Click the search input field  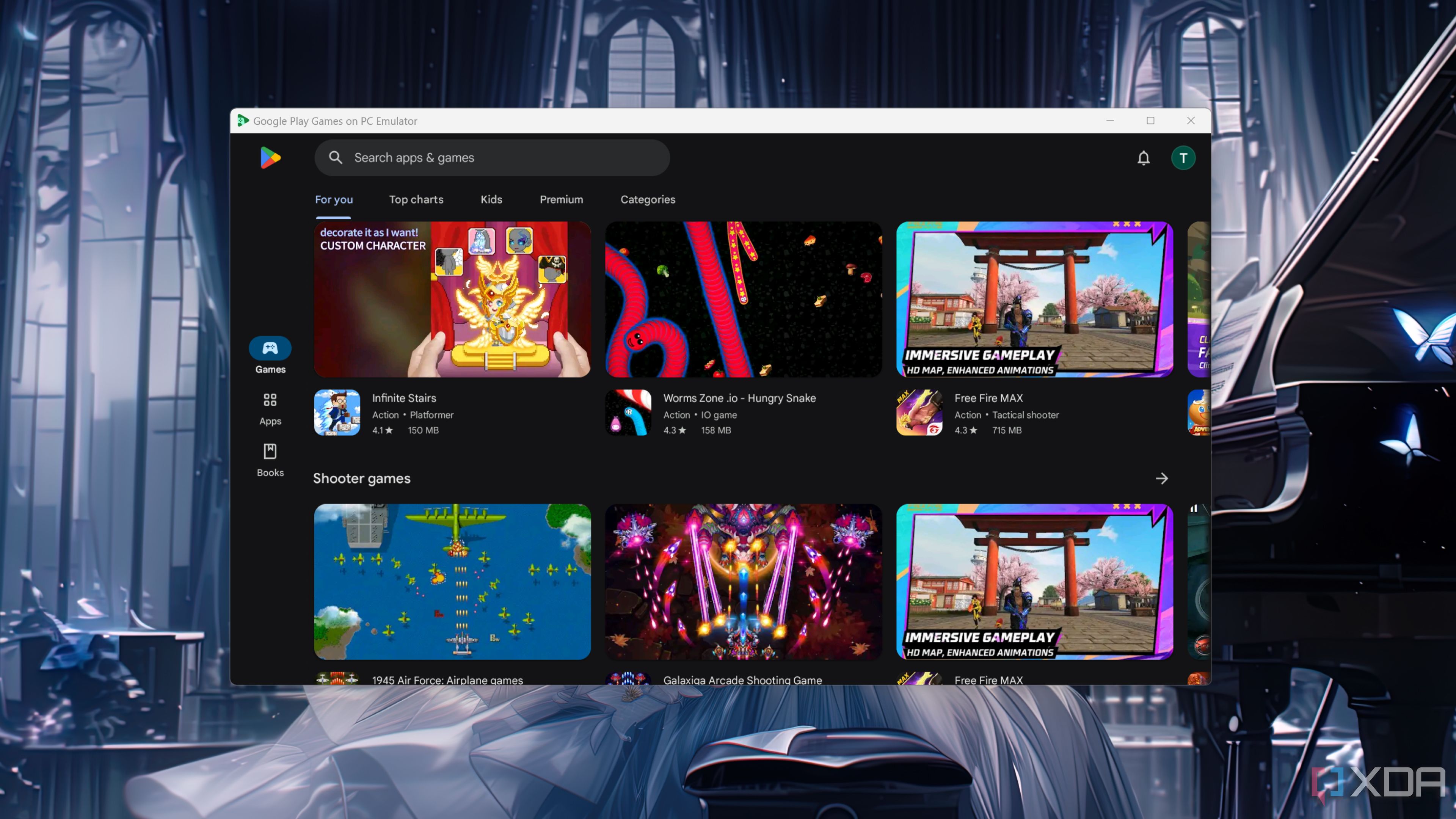point(492,157)
